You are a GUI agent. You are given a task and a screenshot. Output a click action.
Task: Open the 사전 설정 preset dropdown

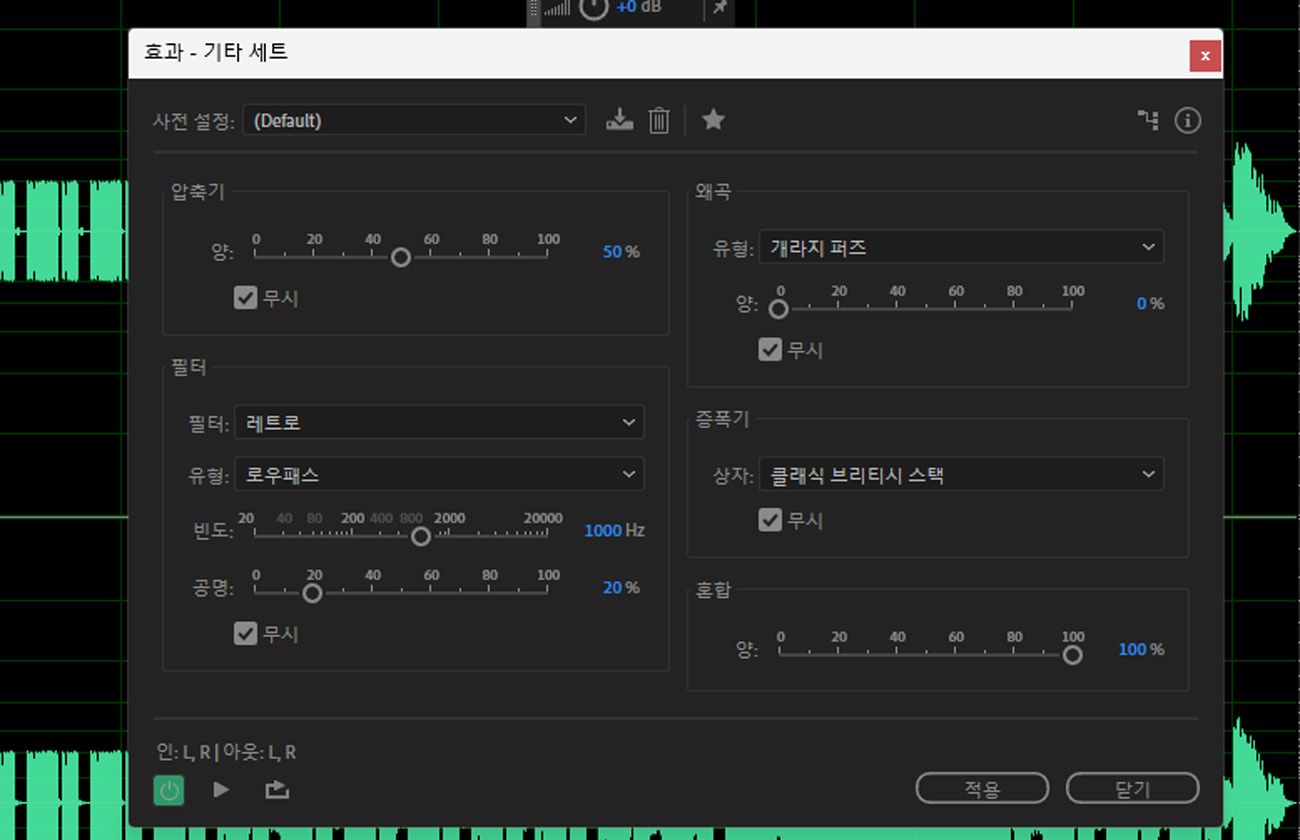point(414,119)
